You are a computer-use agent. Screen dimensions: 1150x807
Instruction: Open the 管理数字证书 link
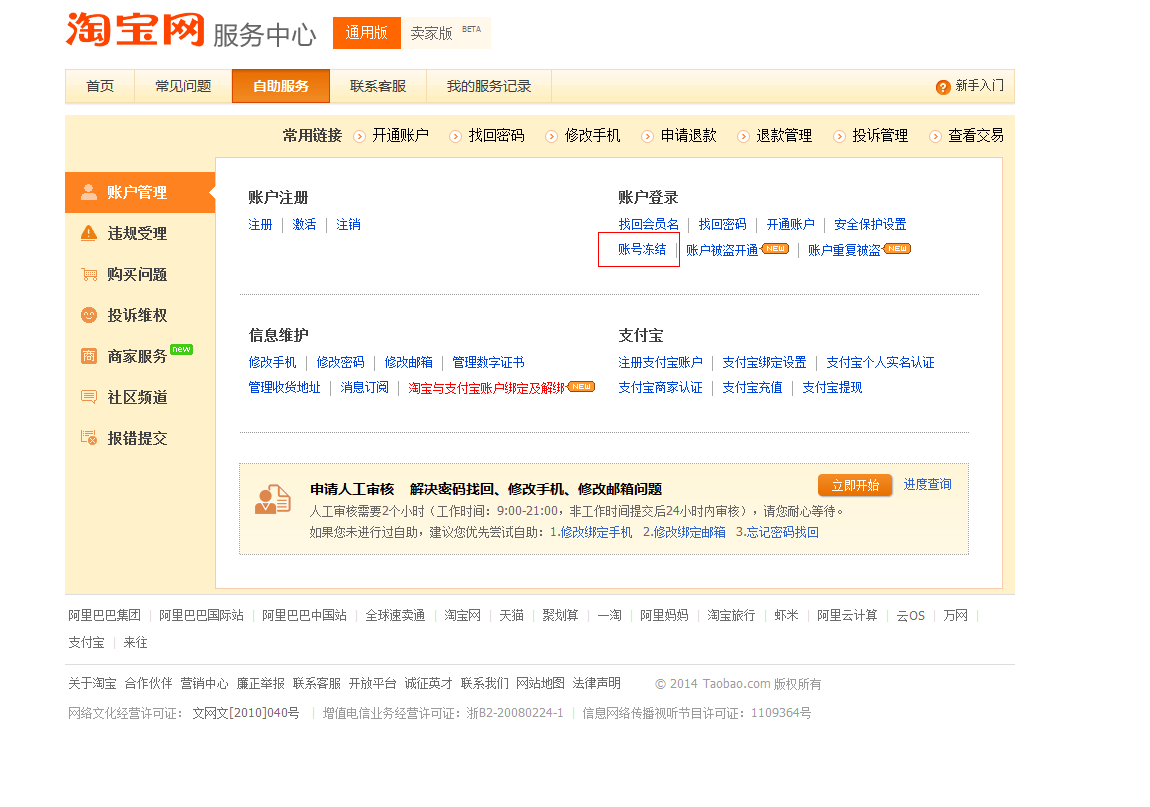click(488, 362)
